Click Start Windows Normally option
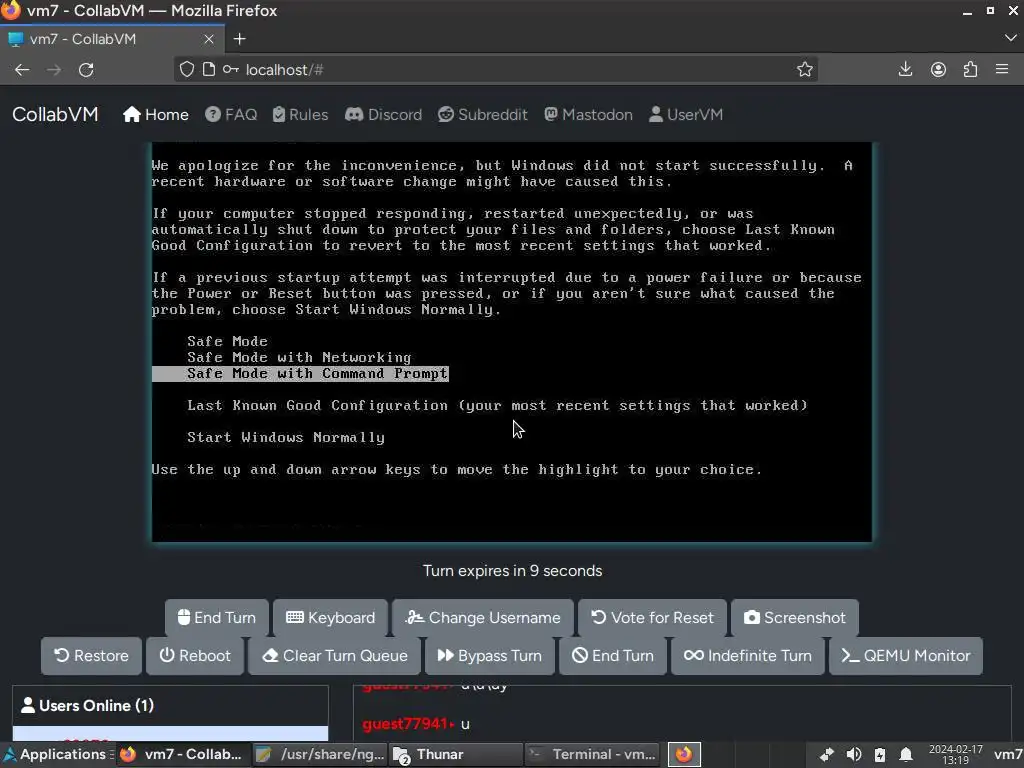 (286, 438)
